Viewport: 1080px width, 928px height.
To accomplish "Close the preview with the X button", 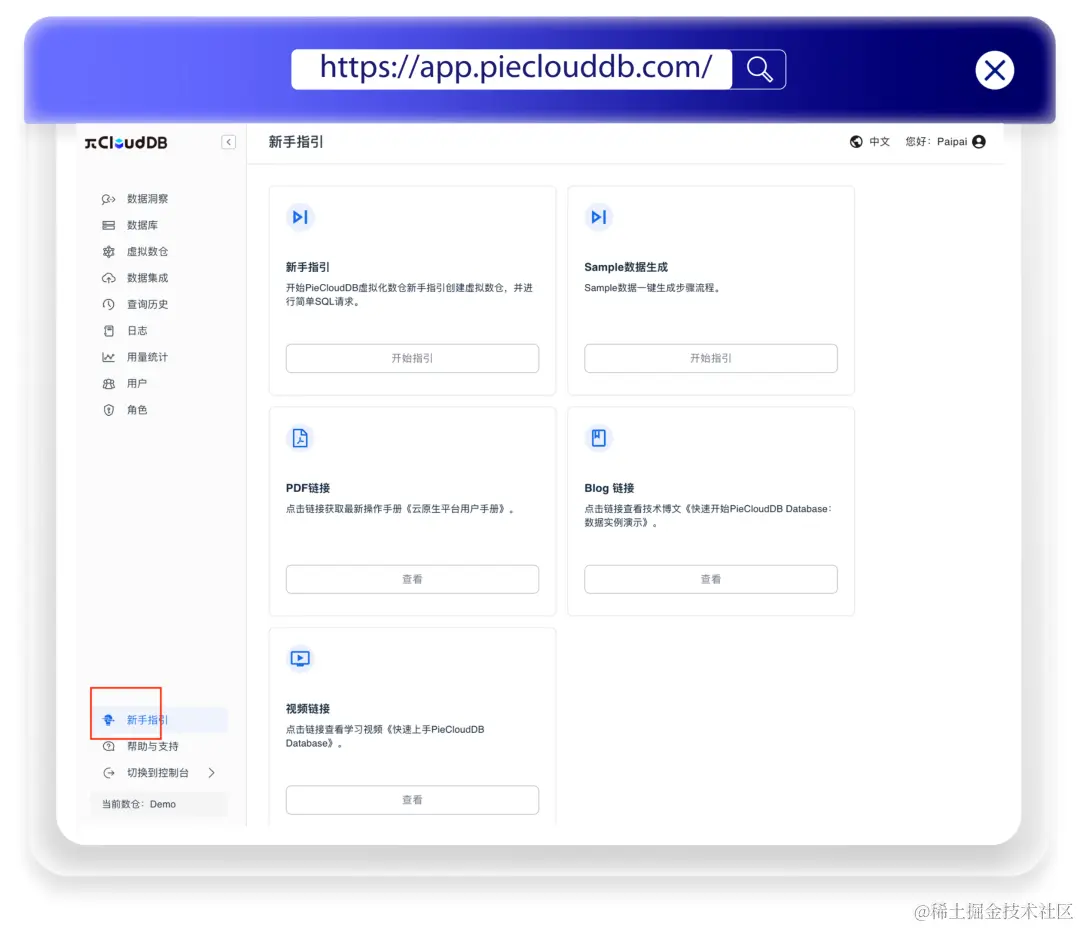I will pos(994,70).
